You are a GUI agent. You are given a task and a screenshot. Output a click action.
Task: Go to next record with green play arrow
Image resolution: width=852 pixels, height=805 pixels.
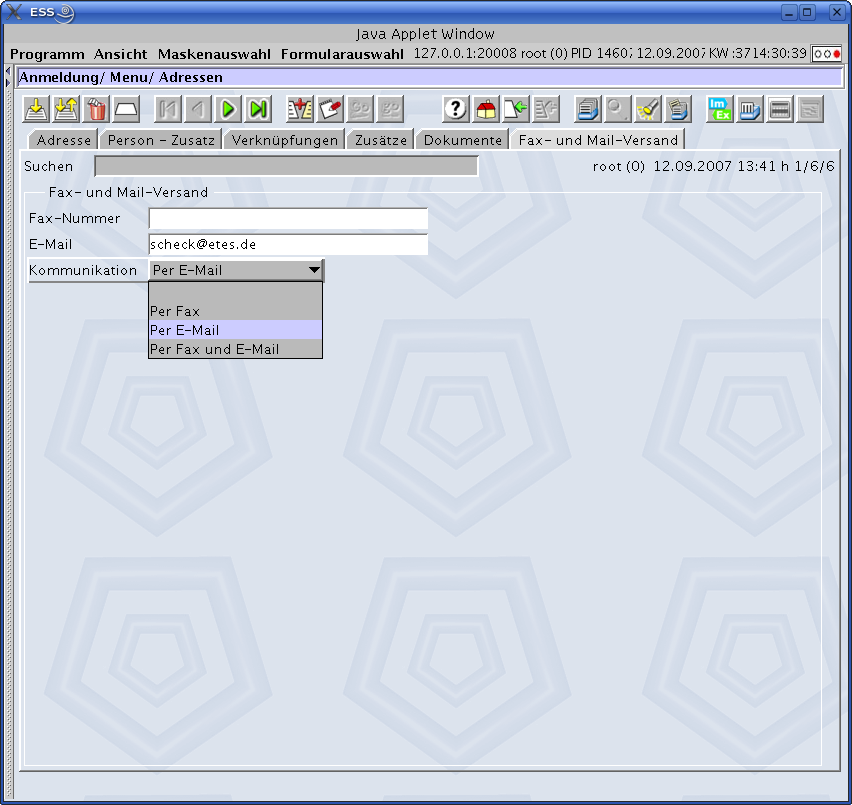tap(228, 110)
